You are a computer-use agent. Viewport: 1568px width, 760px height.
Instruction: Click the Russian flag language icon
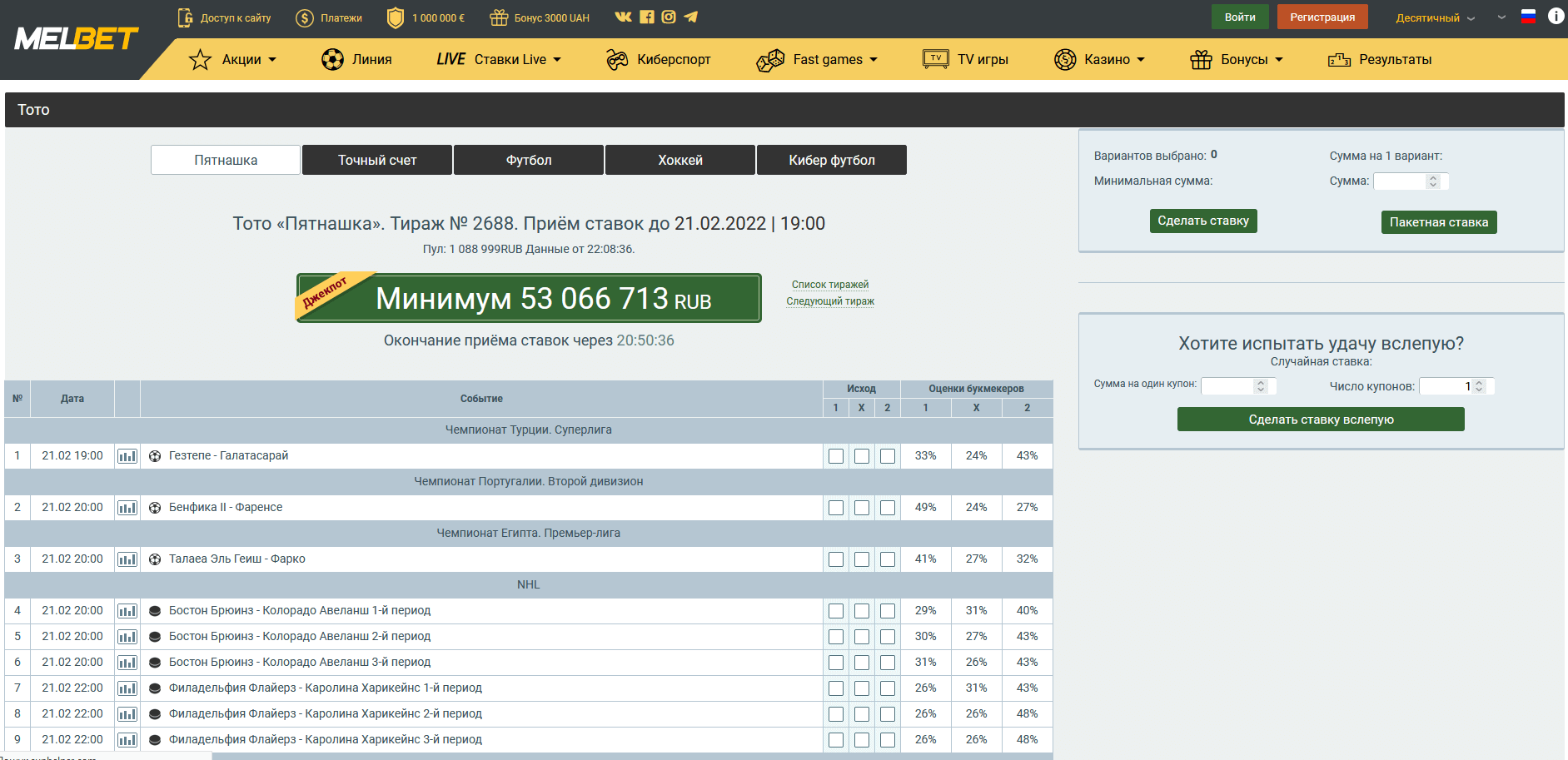[x=1528, y=16]
